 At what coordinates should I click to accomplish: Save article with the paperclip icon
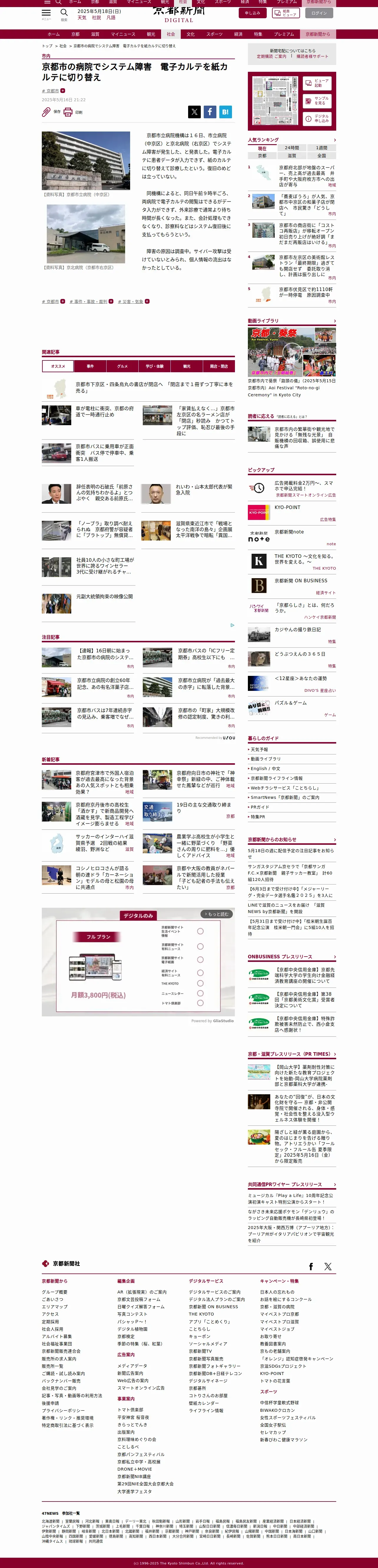click(x=46, y=112)
